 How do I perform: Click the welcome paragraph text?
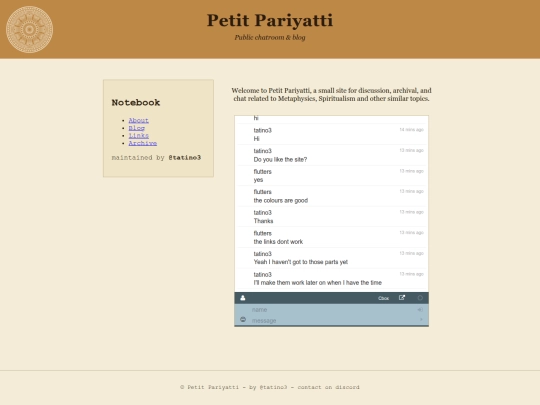tap(331, 94)
